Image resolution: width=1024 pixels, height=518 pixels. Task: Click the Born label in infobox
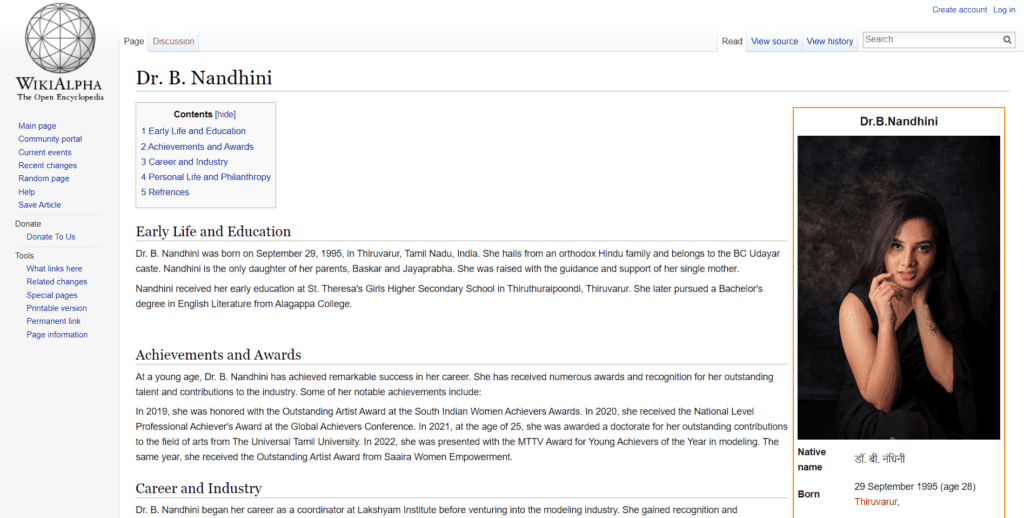pyautogui.click(x=808, y=494)
